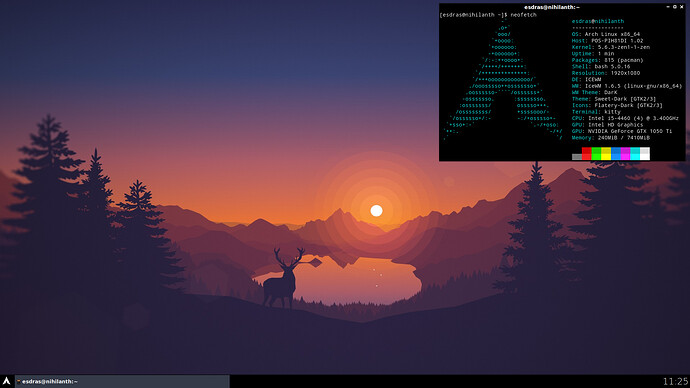Image resolution: width=690 pixels, height=388 pixels.
Task: Maximize the kitty terminal window
Action: tap(675, 7)
